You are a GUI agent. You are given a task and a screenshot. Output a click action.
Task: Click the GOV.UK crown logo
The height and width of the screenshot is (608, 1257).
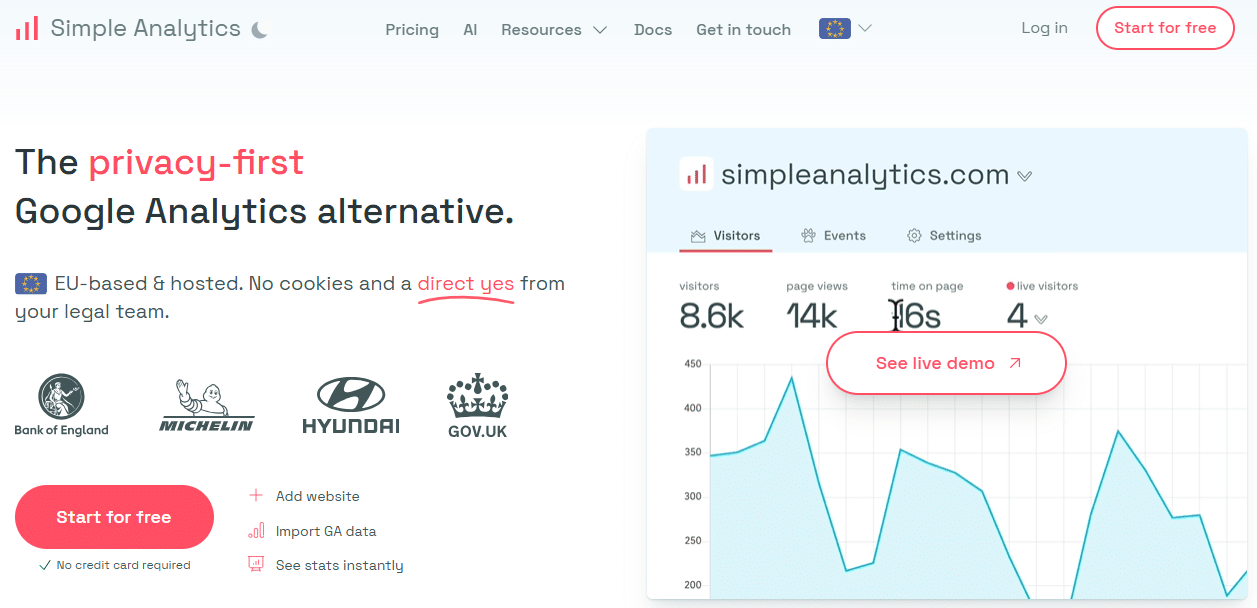point(477,405)
